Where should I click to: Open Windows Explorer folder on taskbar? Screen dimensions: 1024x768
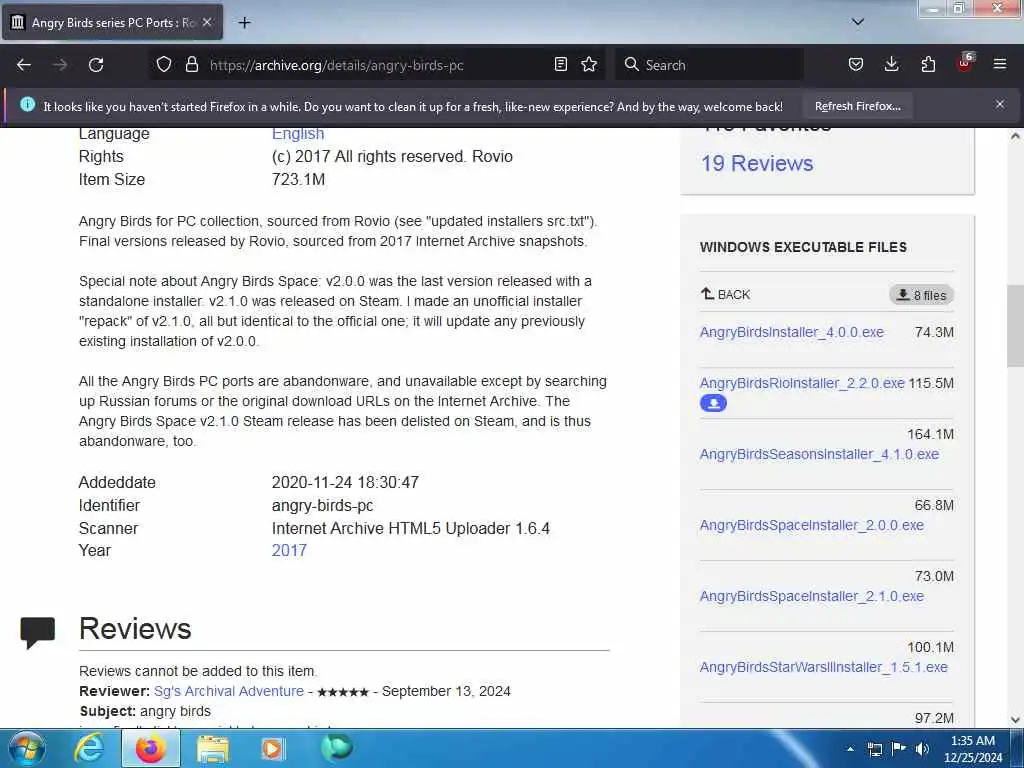(212, 748)
